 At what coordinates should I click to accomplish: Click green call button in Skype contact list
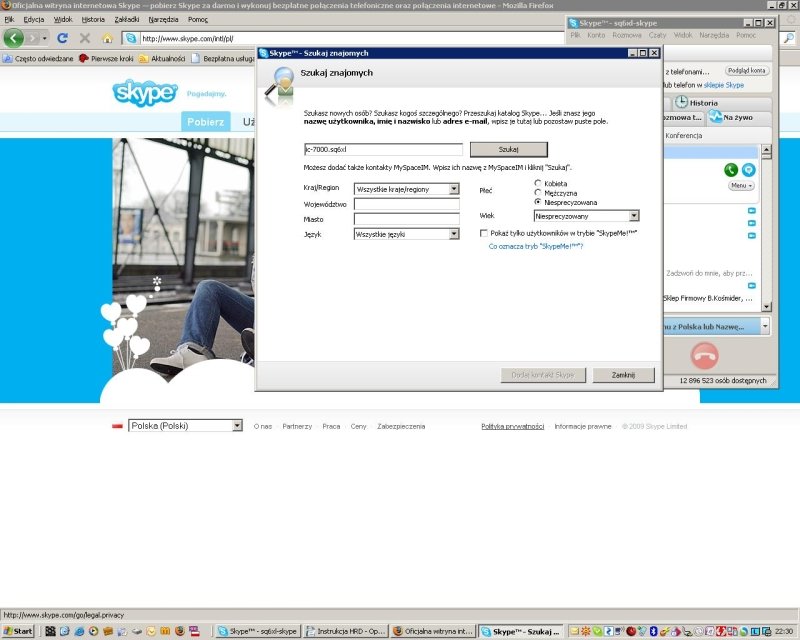click(x=731, y=170)
